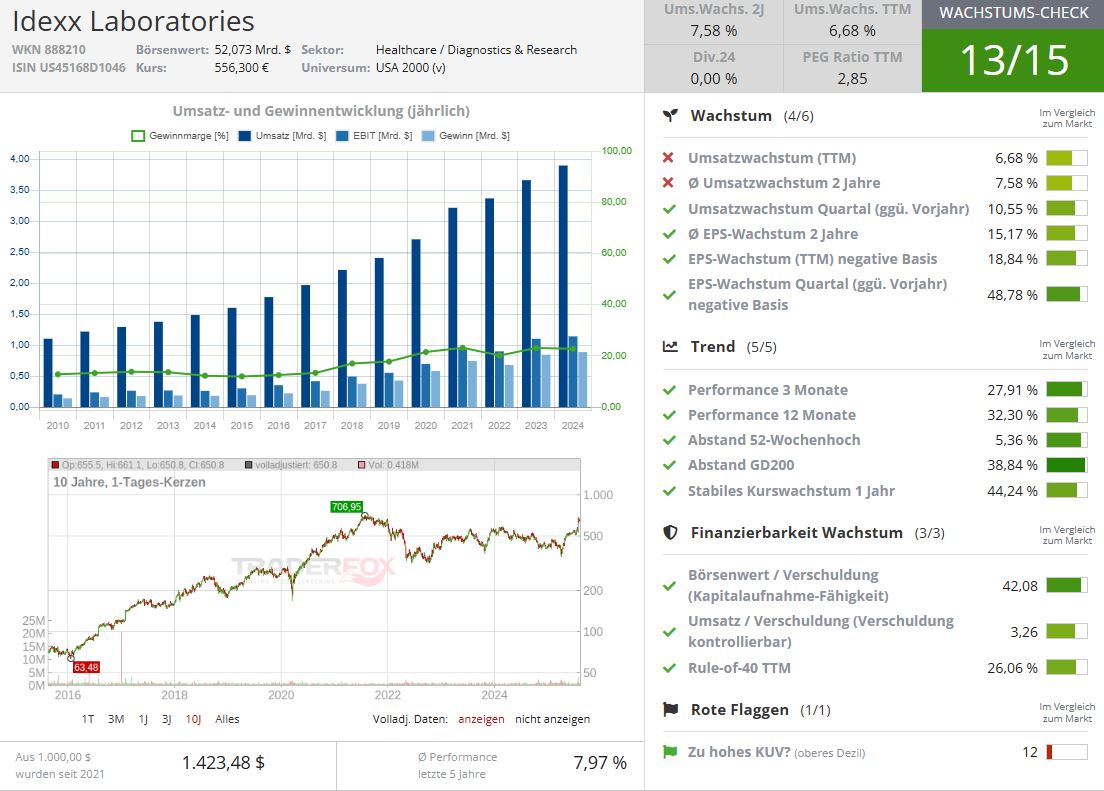Screen dimensions: 1104x791
Task: Click the red comparison bar for Zu hohes KUV
Action: [1067, 752]
